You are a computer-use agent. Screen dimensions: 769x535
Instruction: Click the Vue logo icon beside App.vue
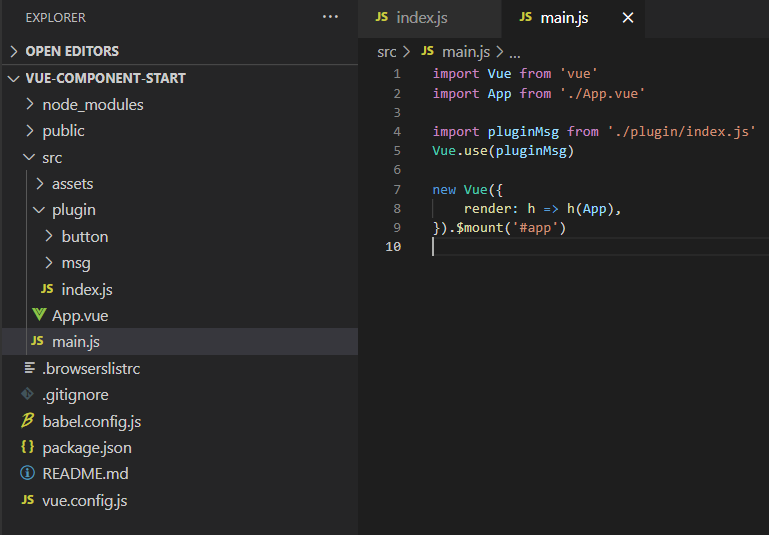click(x=39, y=315)
